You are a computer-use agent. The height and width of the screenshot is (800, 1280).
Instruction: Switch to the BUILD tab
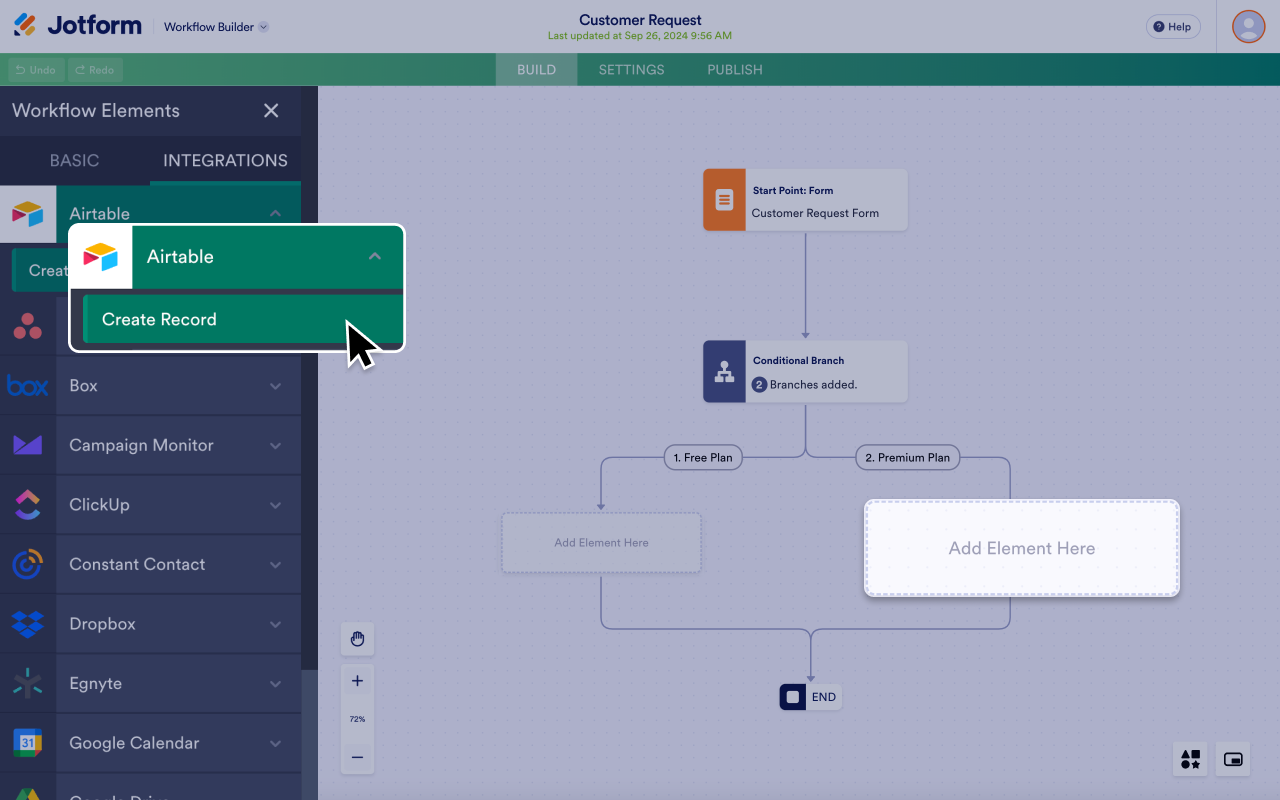tap(536, 70)
